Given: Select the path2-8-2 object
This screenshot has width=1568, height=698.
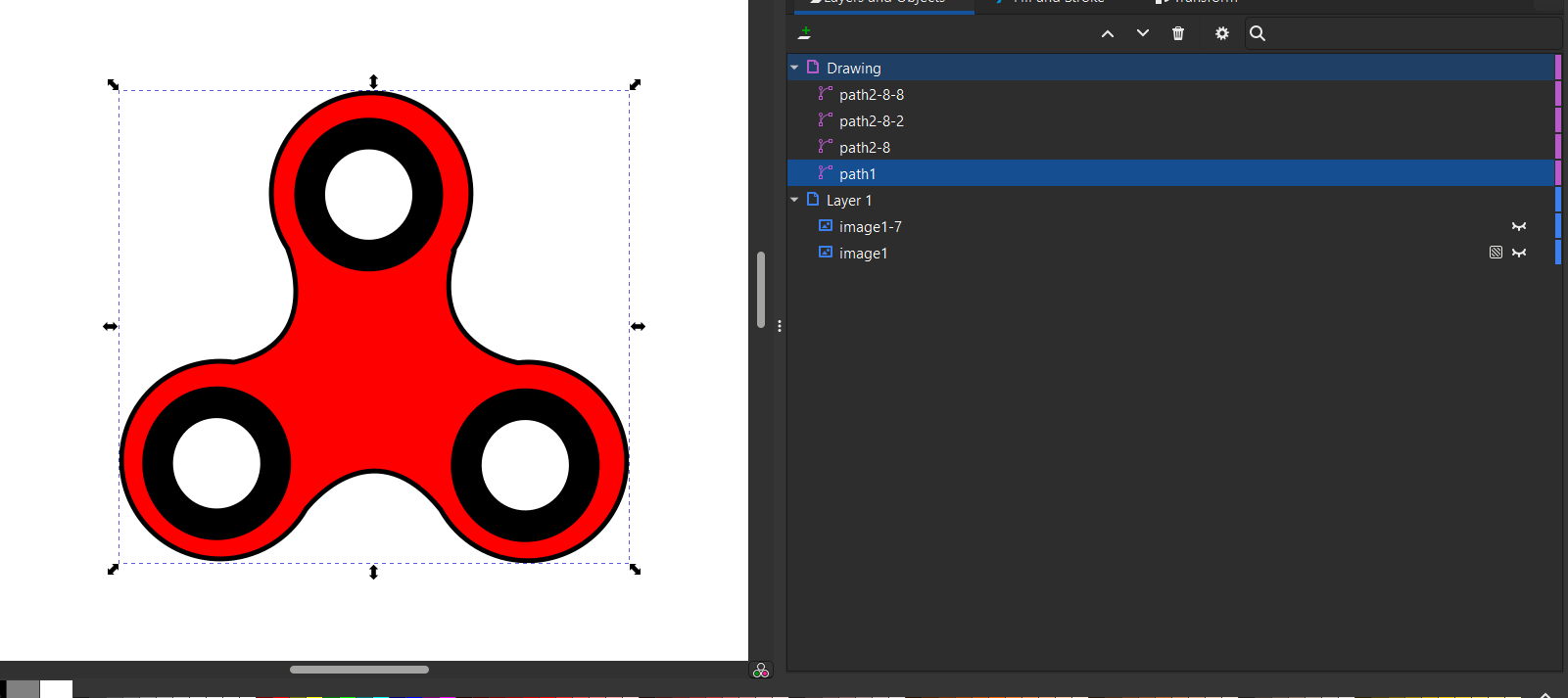Looking at the screenshot, I should pyautogui.click(x=872, y=121).
